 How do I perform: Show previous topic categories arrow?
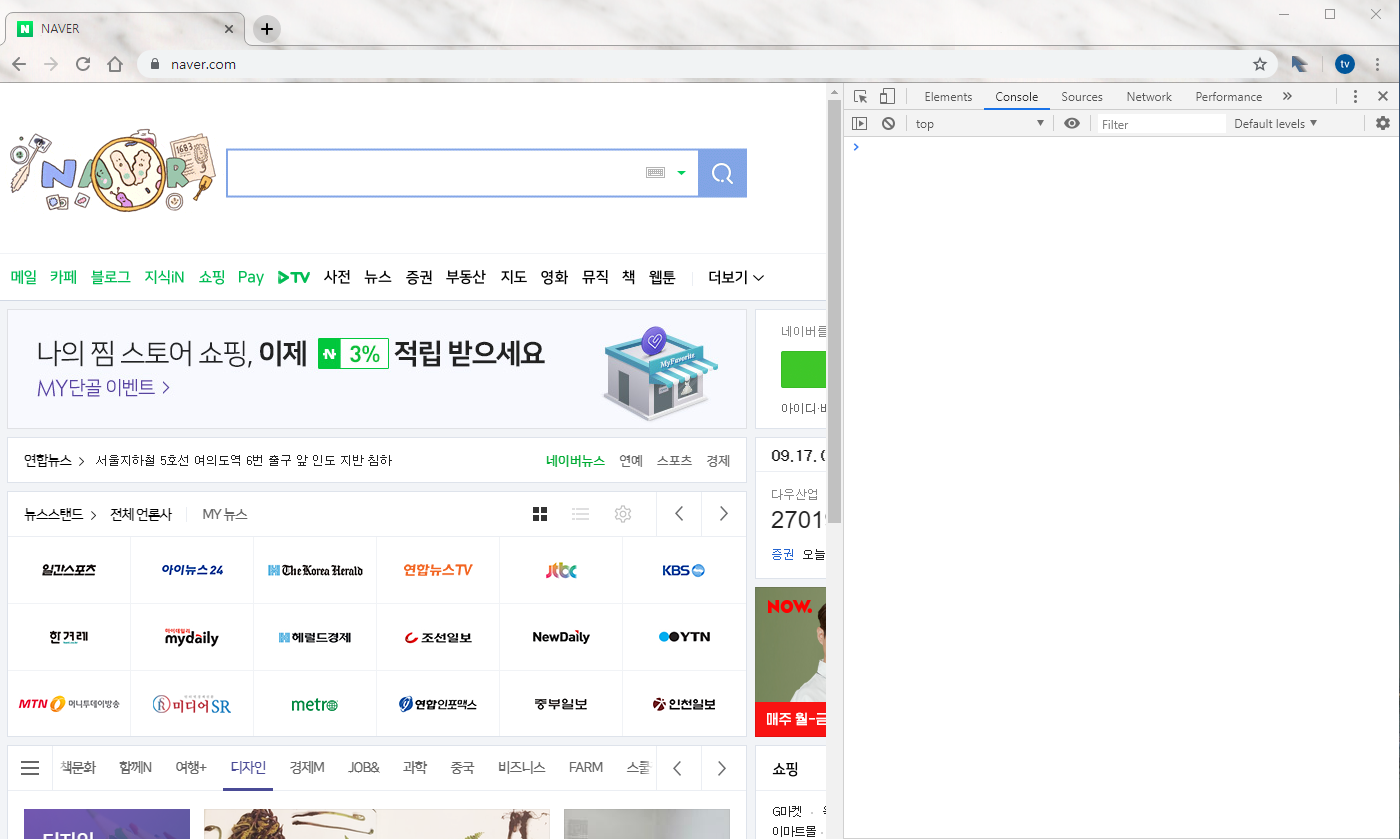click(x=677, y=768)
